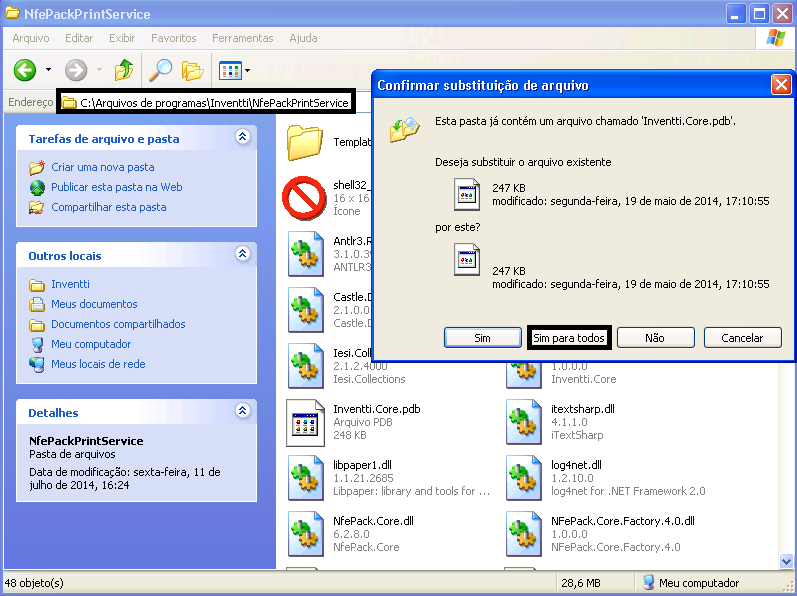797x596 pixels.
Task: Select the shell32 blocked icon file
Action: click(303, 197)
